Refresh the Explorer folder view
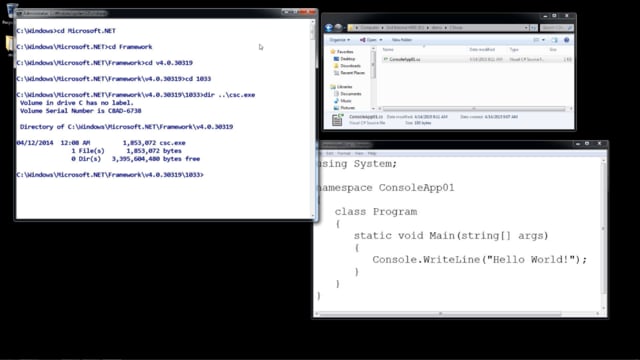Viewport: 640px width, 360px height. click(x=533, y=28)
